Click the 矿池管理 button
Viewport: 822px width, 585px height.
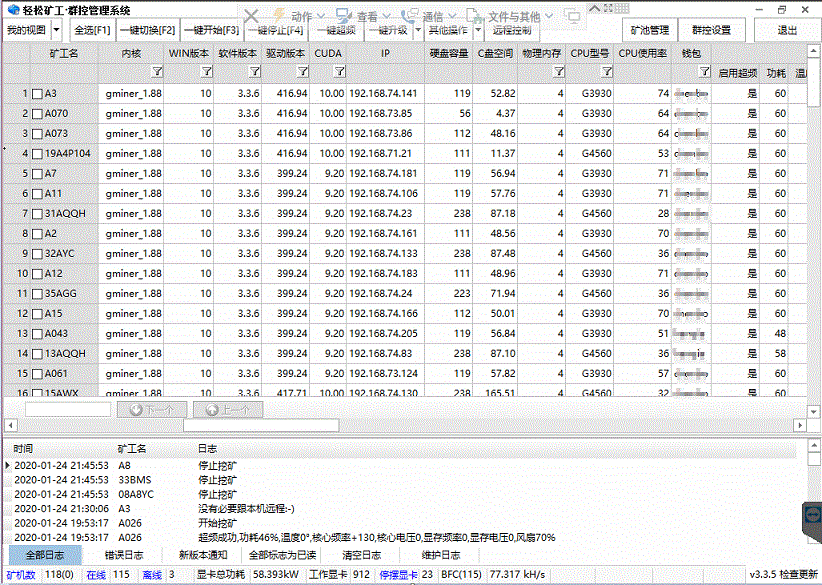click(650, 30)
